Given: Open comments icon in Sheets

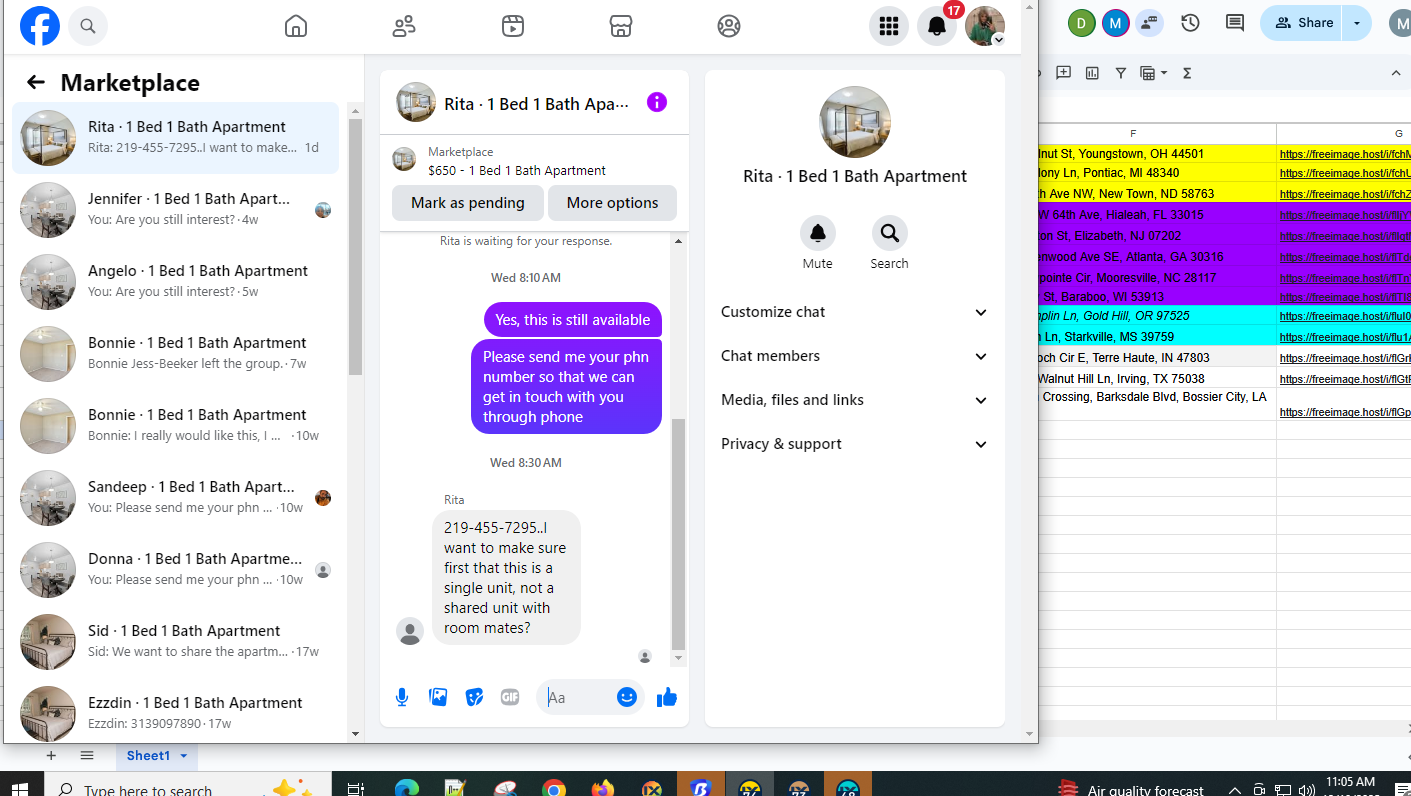Looking at the screenshot, I should click(x=1235, y=23).
